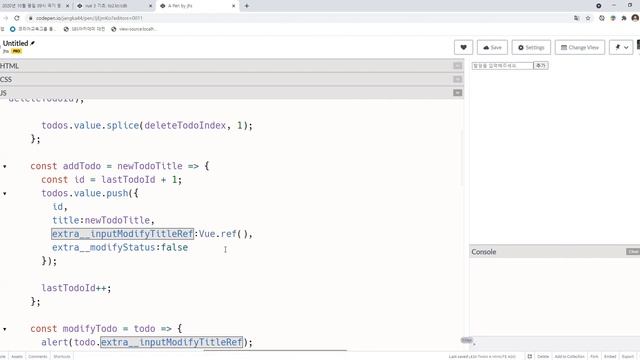Open pen Settings
This screenshot has width=640, height=360.
(531, 47)
